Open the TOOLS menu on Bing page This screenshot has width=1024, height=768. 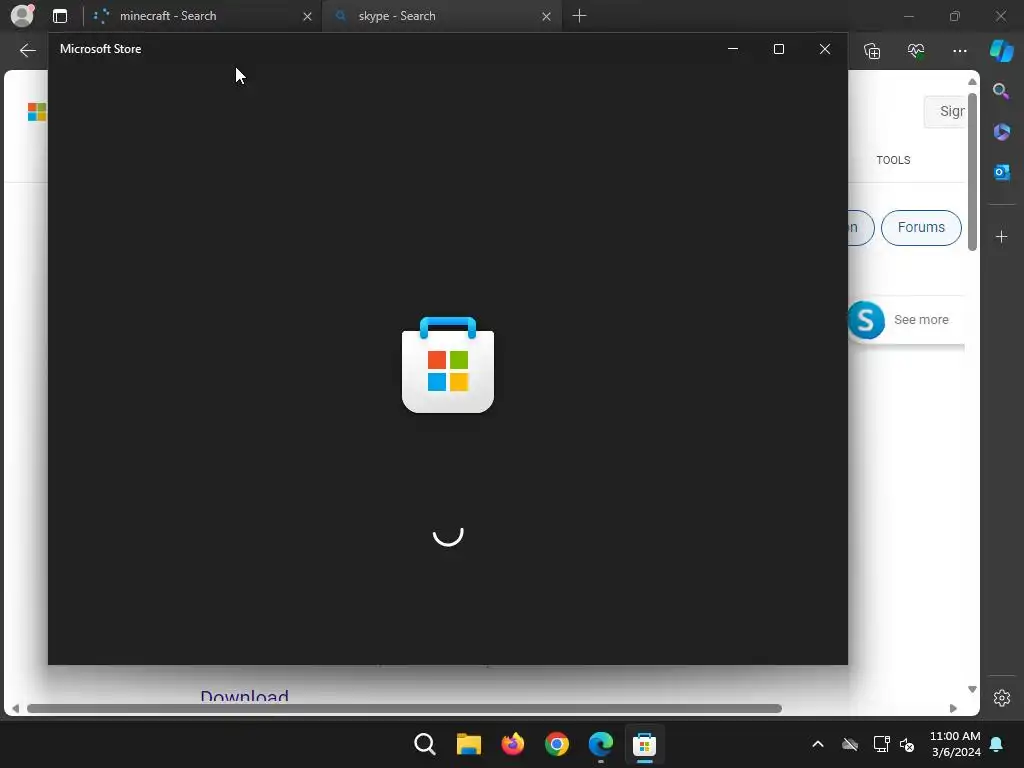click(x=893, y=160)
